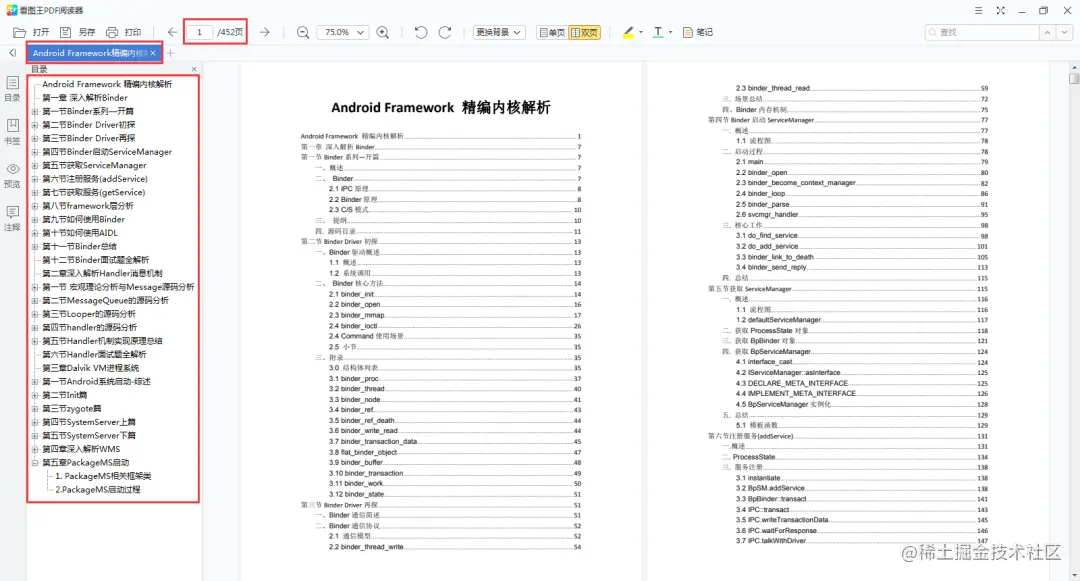The height and width of the screenshot is (581, 1080).
Task: Select root item Android Framework 精编内核解析
Action: point(107,84)
